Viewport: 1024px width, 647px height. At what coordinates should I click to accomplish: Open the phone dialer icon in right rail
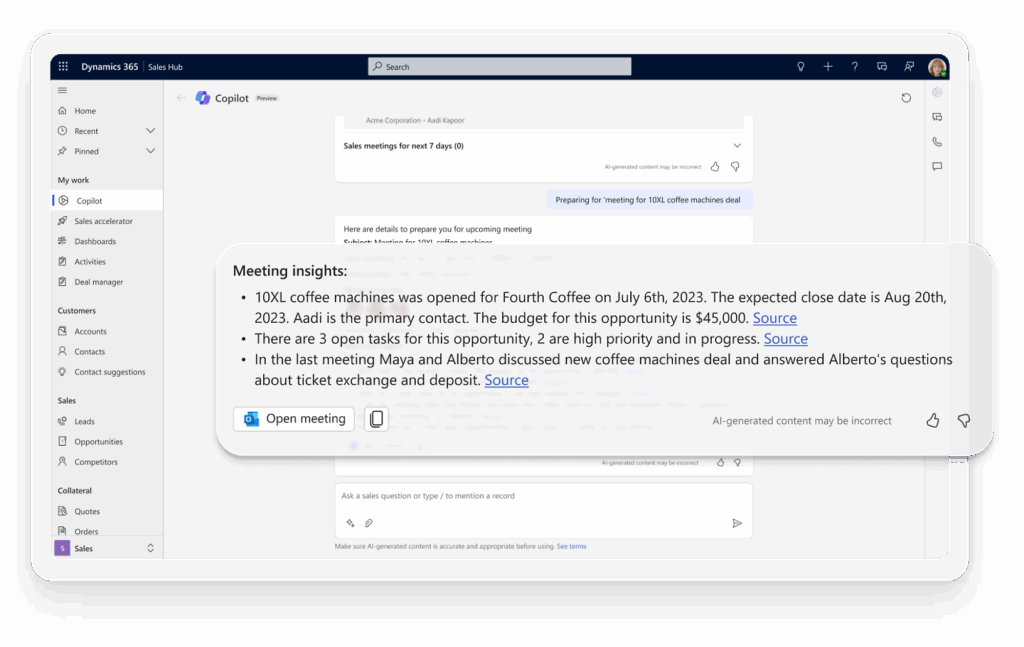[937, 142]
